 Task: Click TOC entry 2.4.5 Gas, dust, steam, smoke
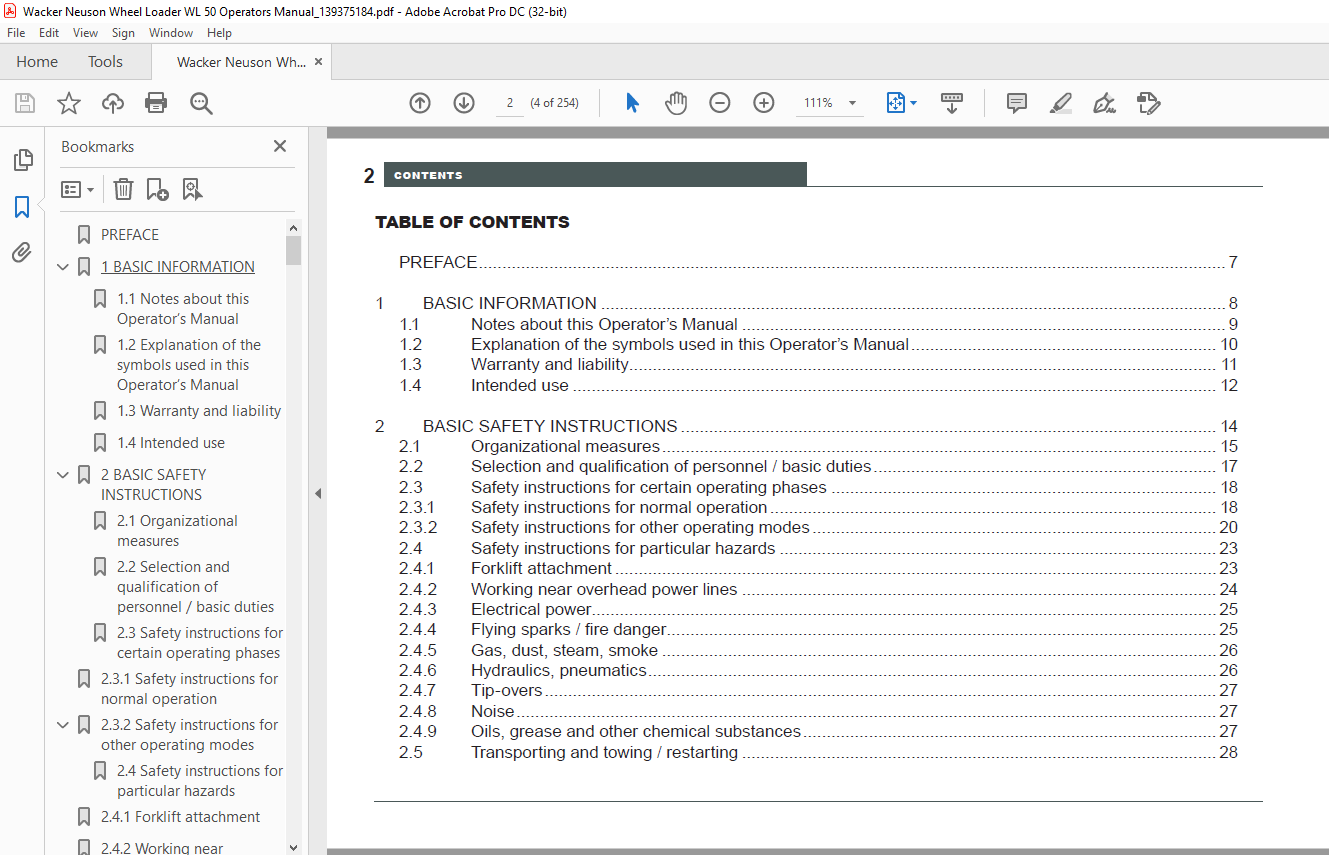818,650
